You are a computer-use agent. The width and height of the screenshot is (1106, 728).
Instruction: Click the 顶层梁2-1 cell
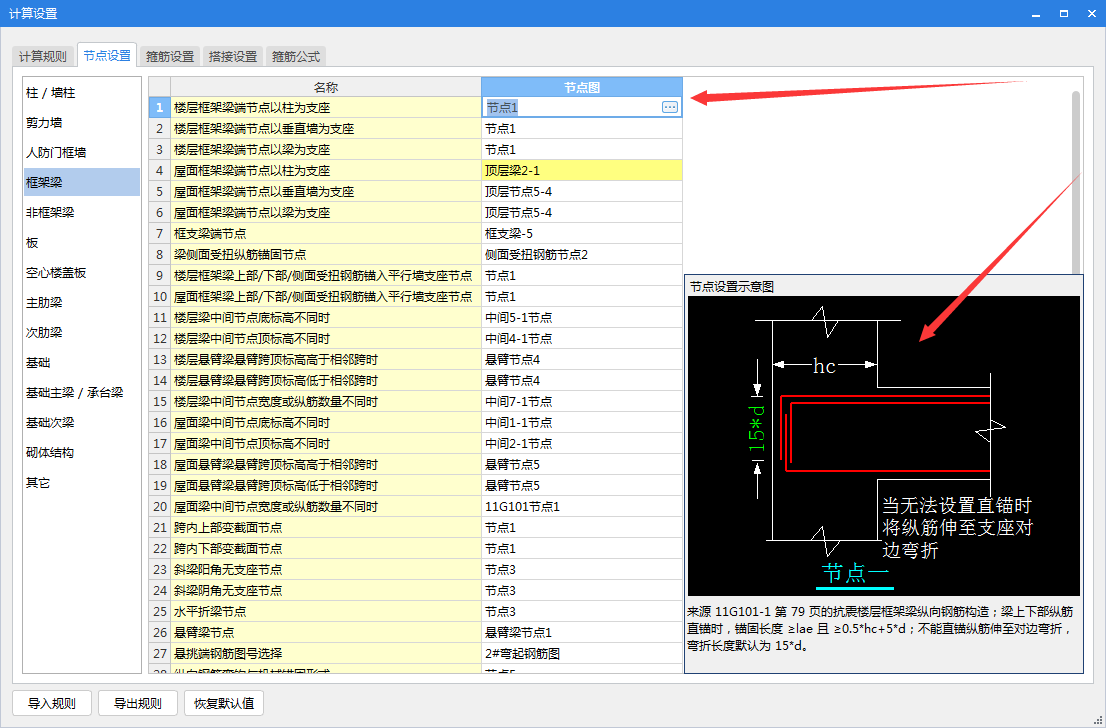(x=582, y=171)
